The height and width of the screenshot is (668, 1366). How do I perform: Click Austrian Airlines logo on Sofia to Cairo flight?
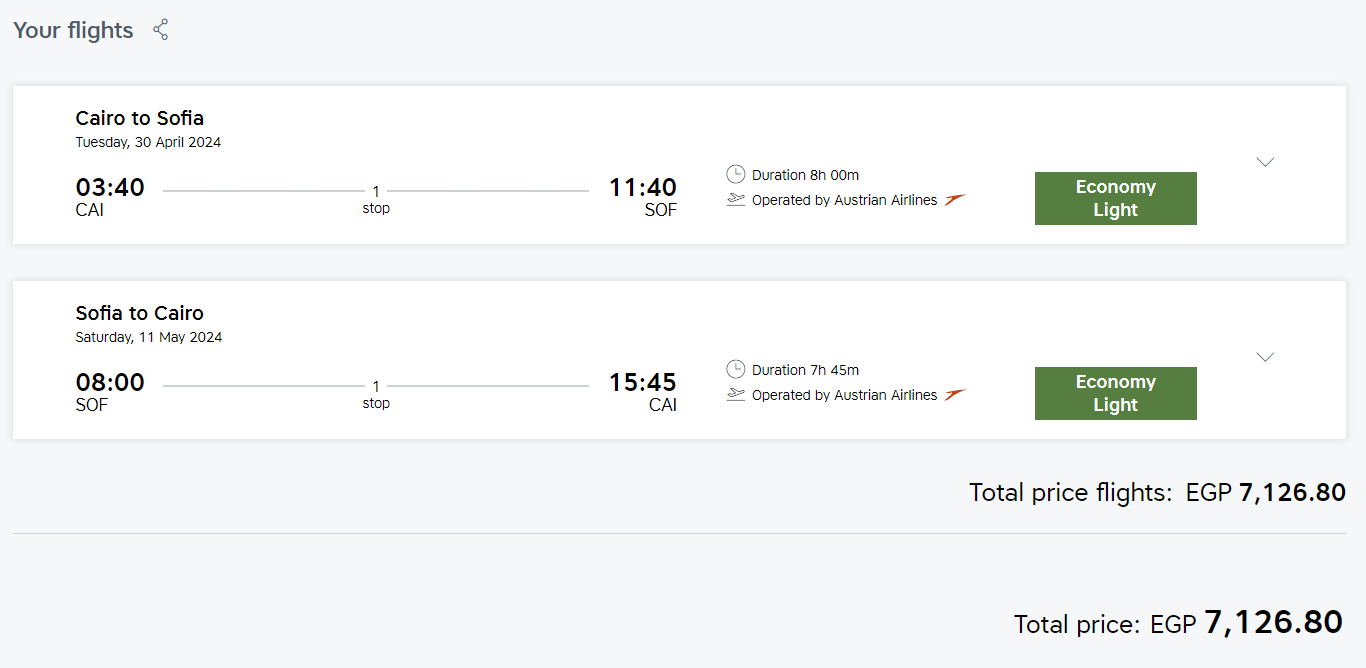coord(955,395)
